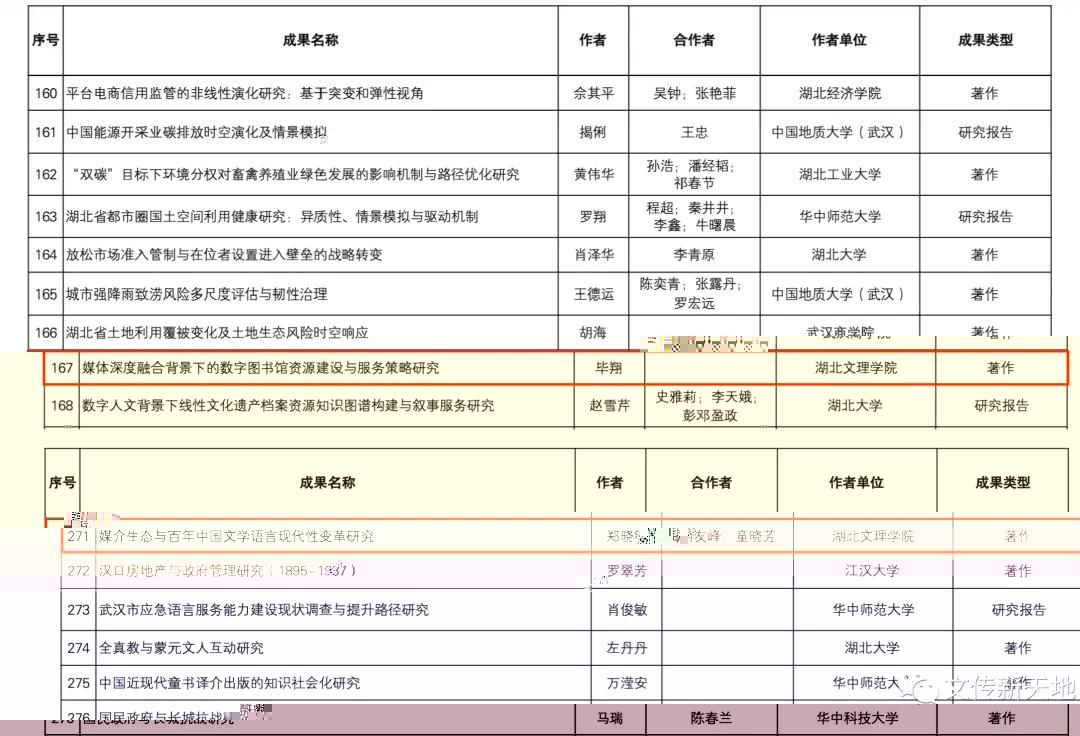The height and width of the screenshot is (736, 1080).
Task: Click the '江汉大学' cell
Action: [x=872, y=571]
